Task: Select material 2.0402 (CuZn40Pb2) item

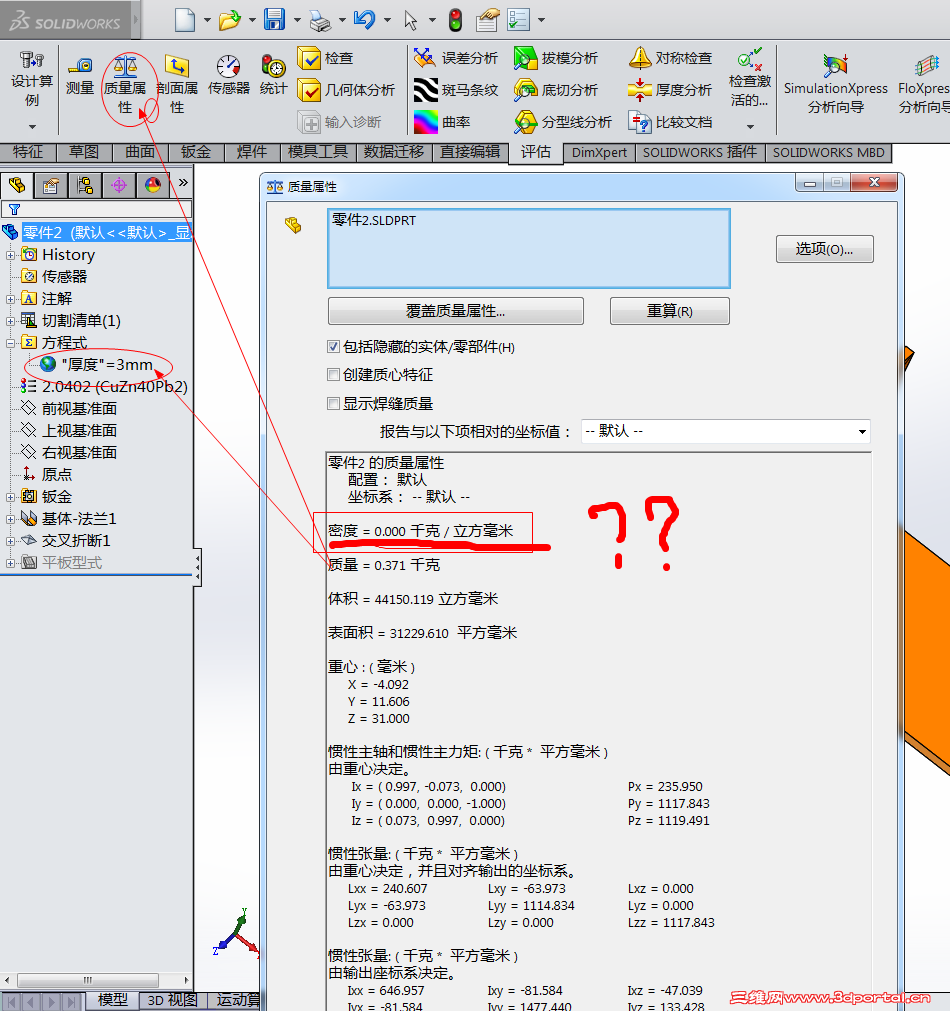Action: point(104,387)
